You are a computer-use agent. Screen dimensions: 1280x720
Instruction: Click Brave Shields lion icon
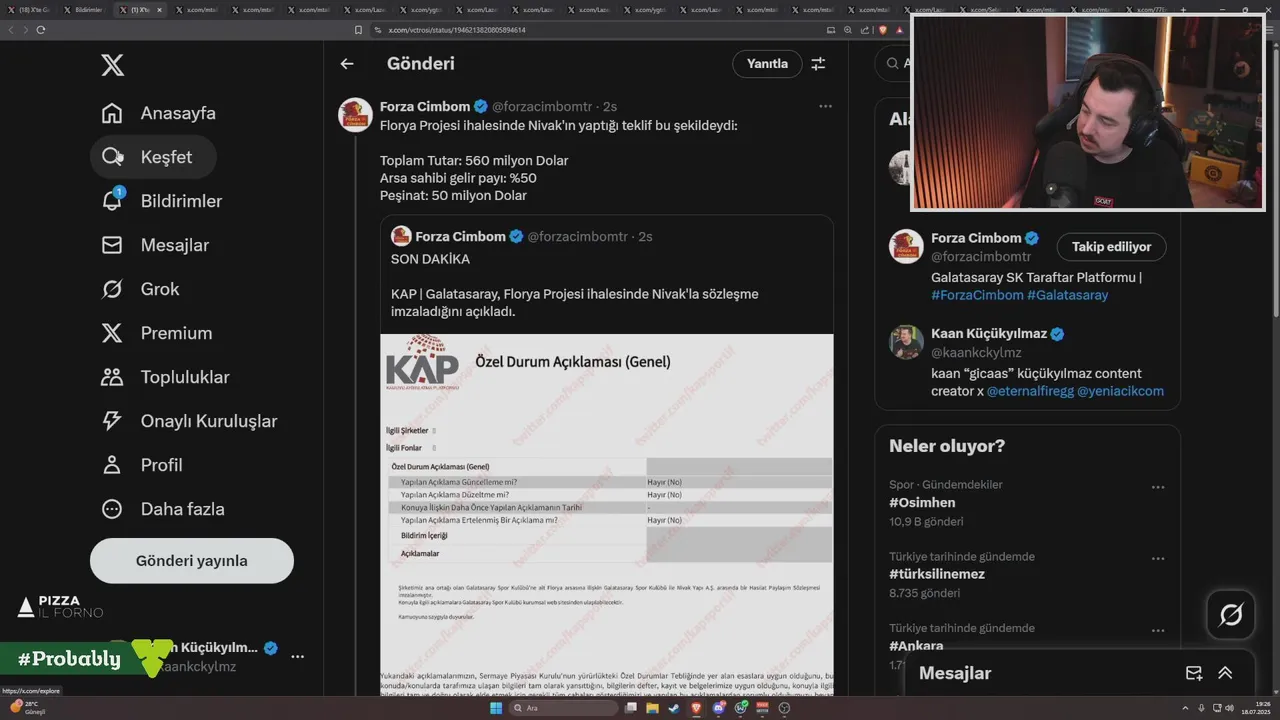[x=883, y=30]
